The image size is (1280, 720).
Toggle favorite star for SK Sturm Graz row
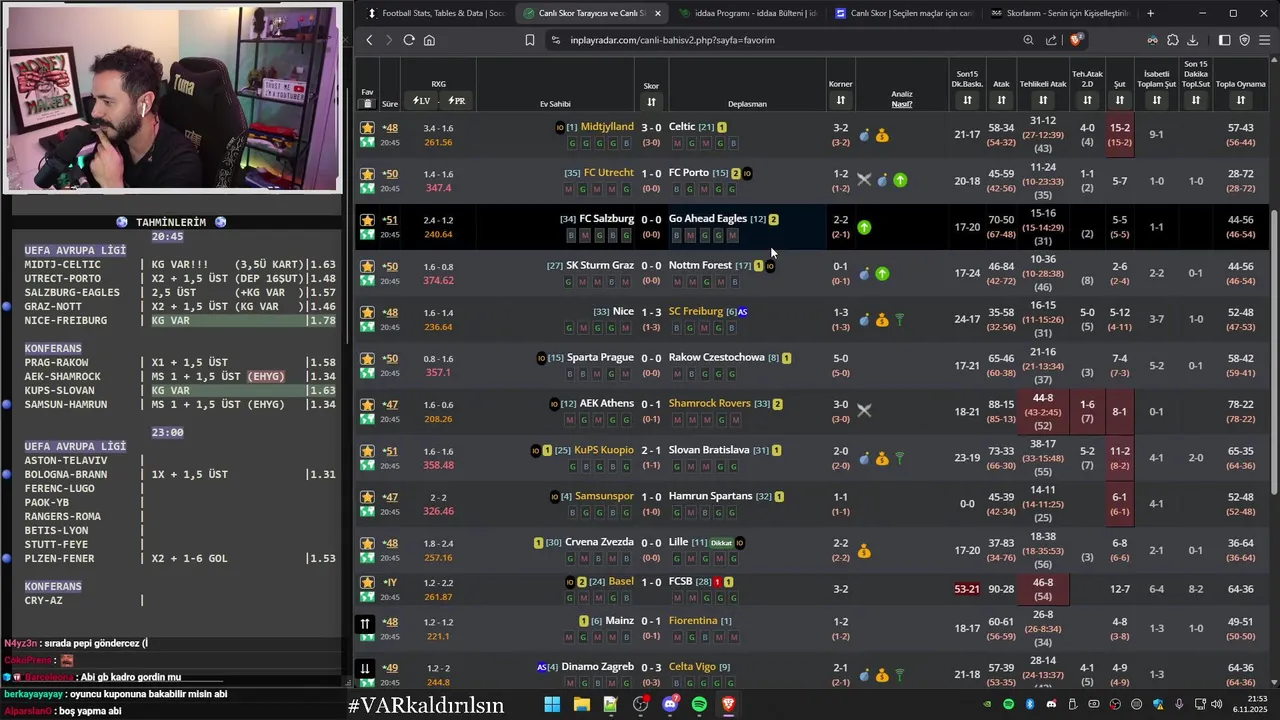tap(367, 266)
